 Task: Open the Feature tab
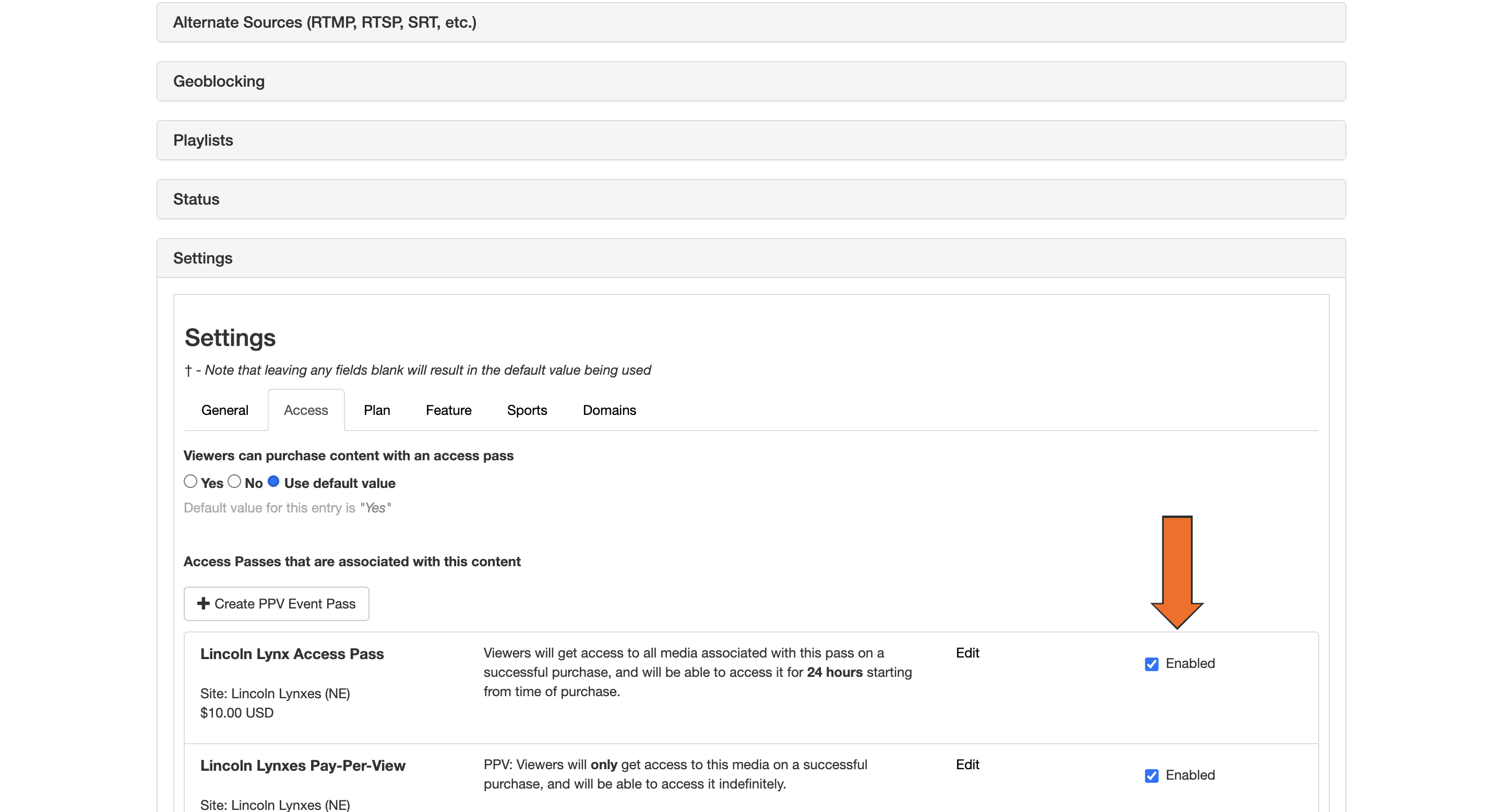(448, 410)
